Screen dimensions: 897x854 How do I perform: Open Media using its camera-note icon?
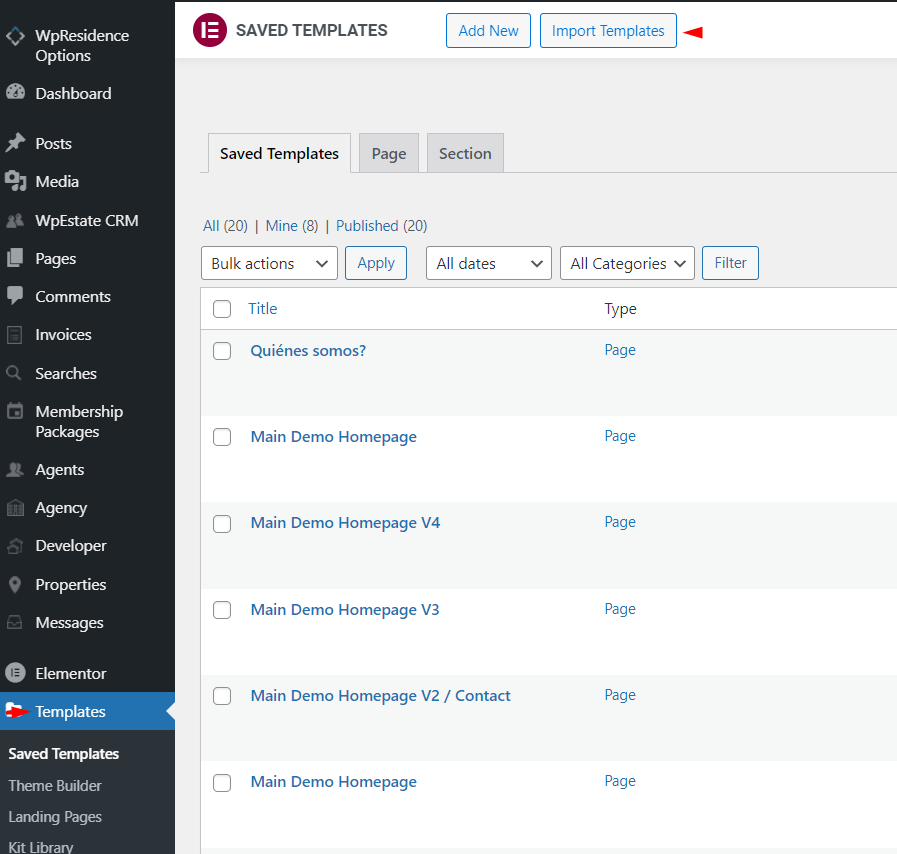pos(15,181)
